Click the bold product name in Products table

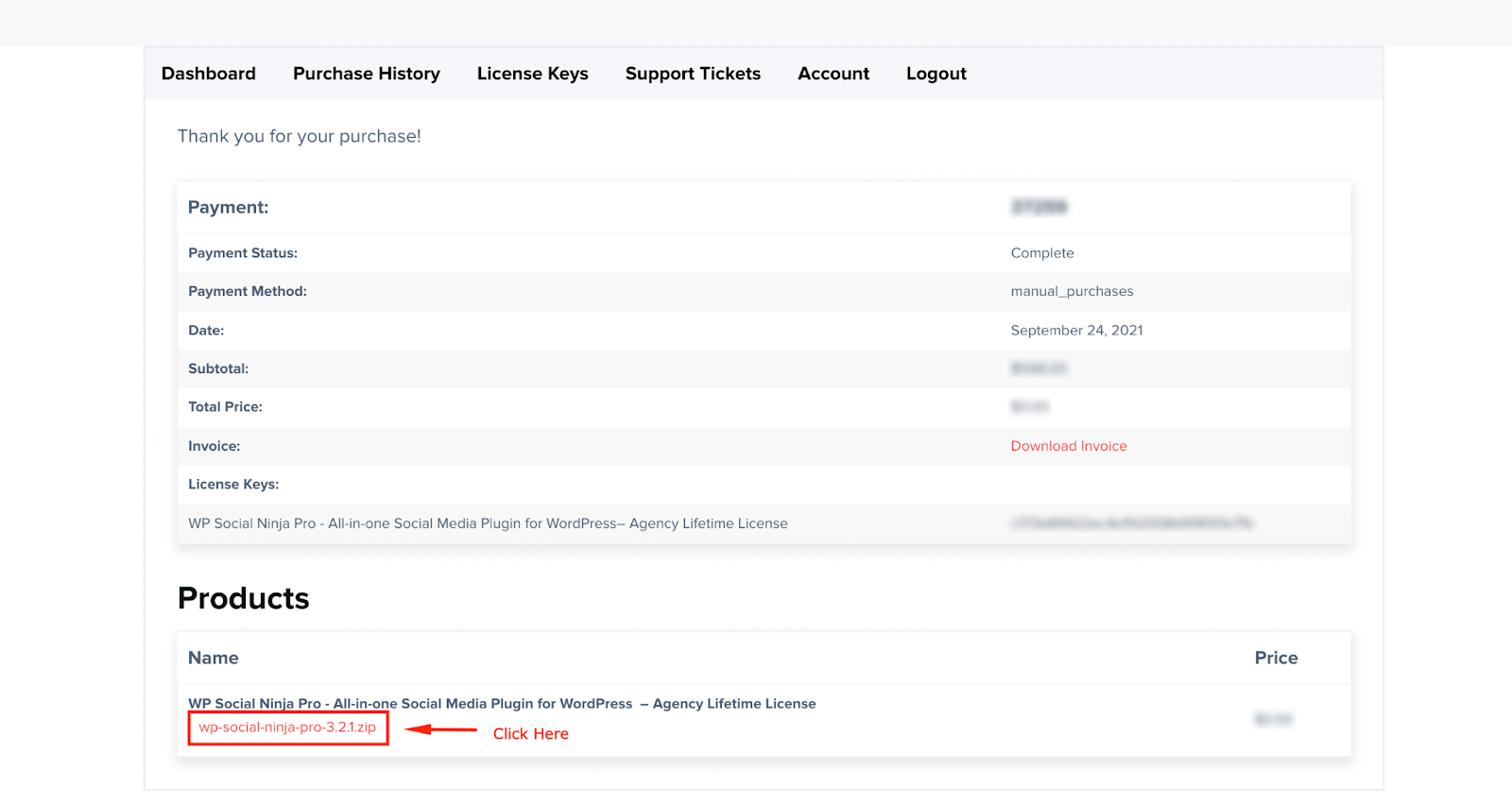(x=502, y=704)
